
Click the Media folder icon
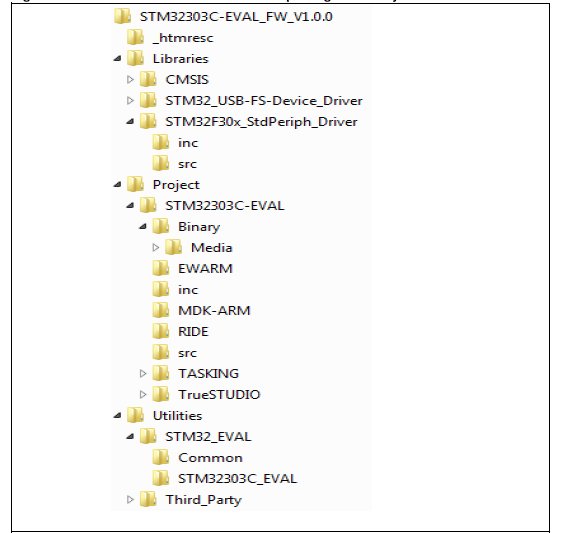click(x=174, y=247)
